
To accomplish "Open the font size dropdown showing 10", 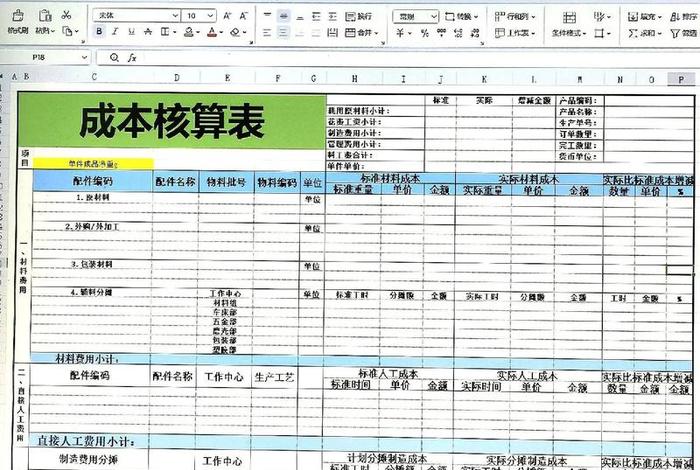I will (199, 16).
